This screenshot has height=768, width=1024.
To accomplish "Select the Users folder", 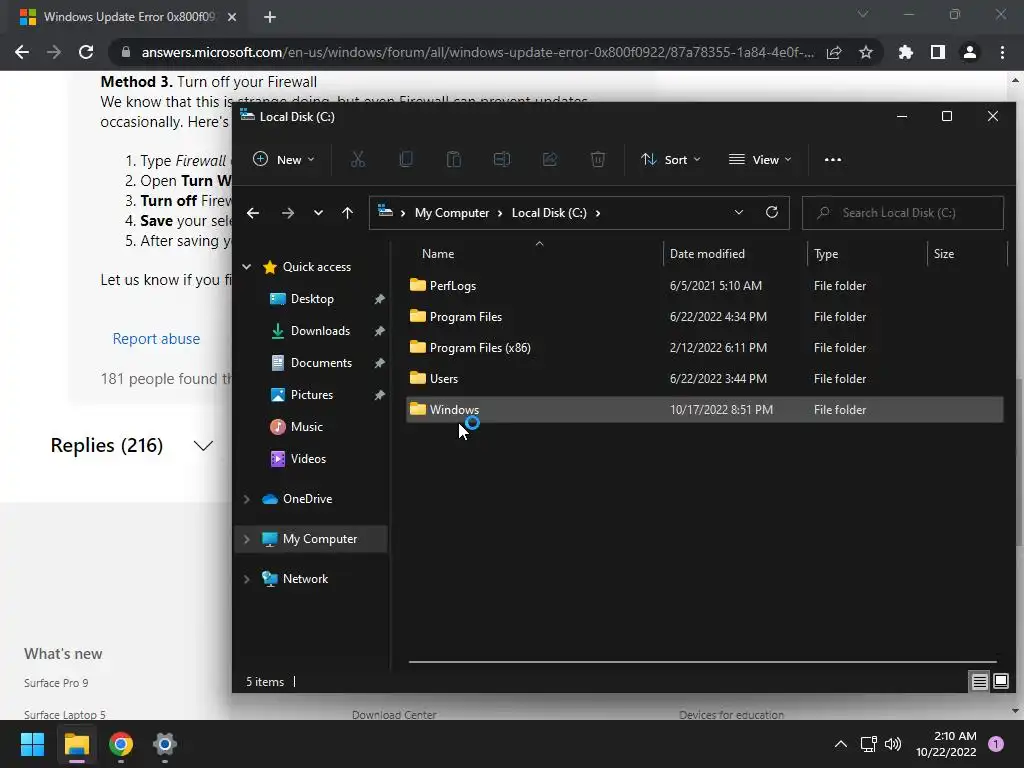I will [704, 379].
